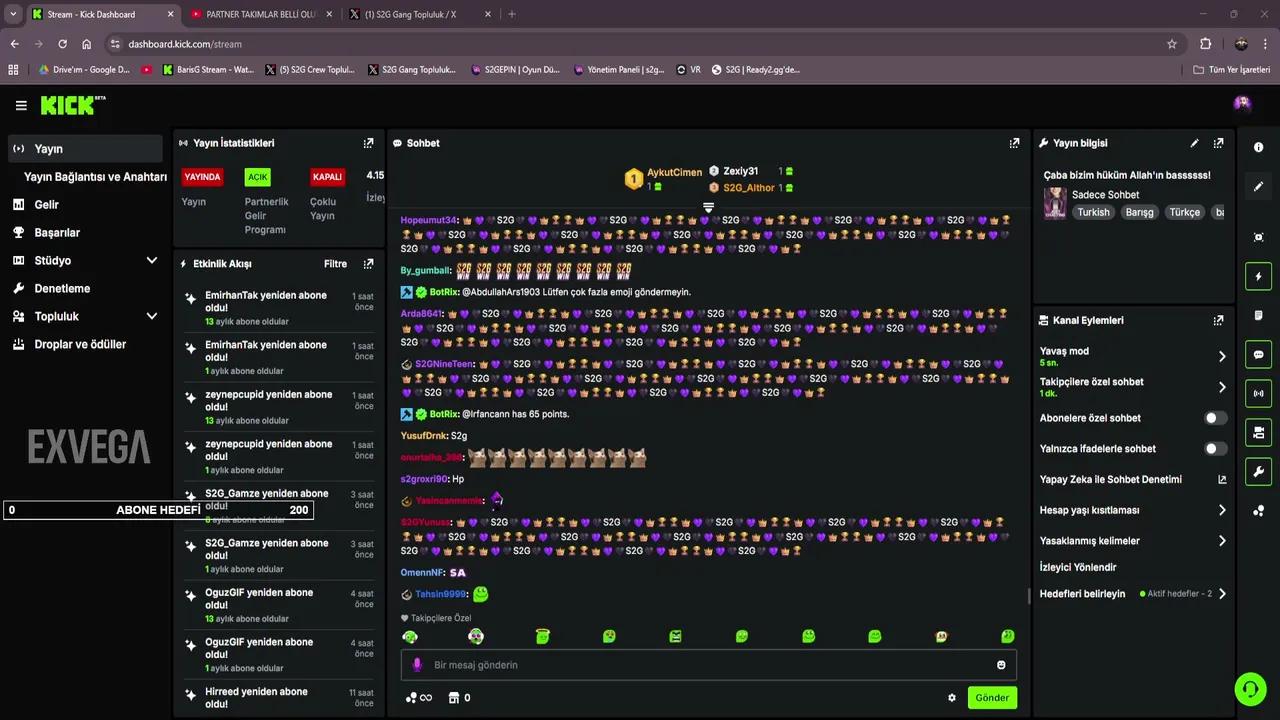Open Yavaş mod options arrow
Screen dimensions: 1280x720
[1221, 356]
